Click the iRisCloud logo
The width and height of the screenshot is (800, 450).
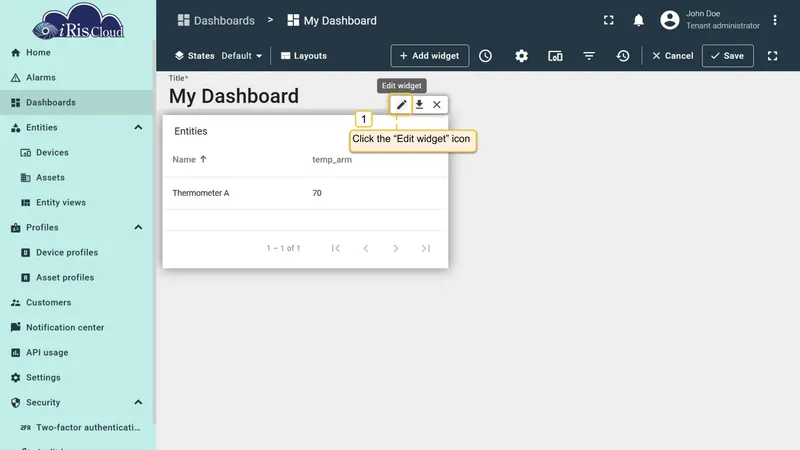coord(78,21)
